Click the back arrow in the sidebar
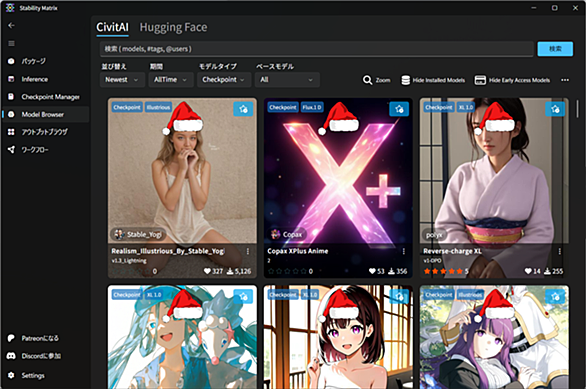Screen dimensions: 586x389 tap(11, 25)
